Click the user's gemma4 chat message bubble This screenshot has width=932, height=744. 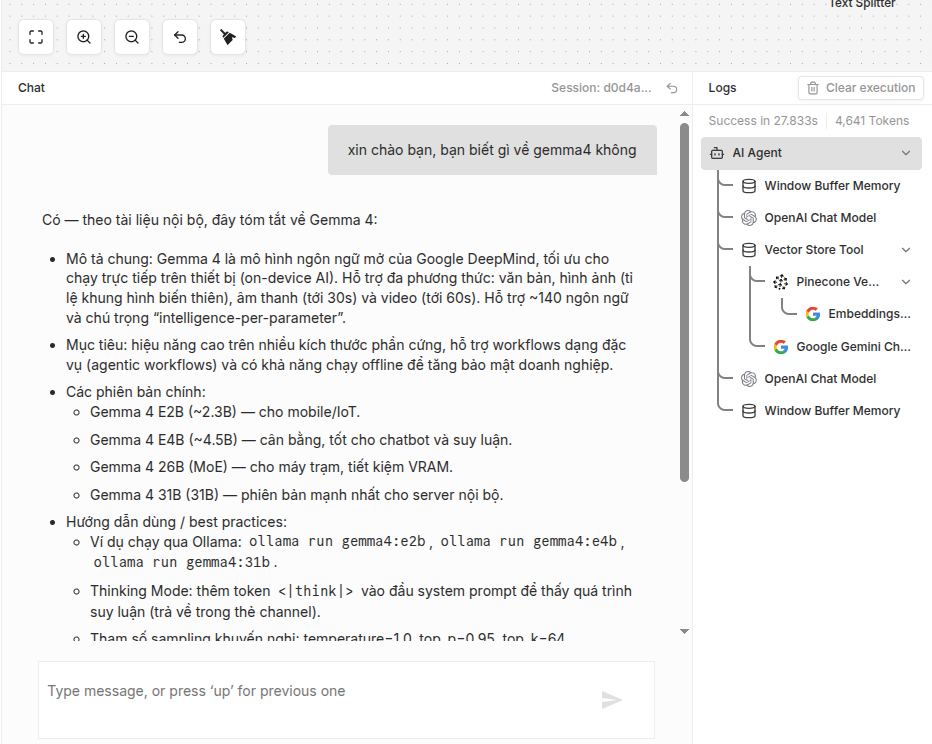pos(492,150)
